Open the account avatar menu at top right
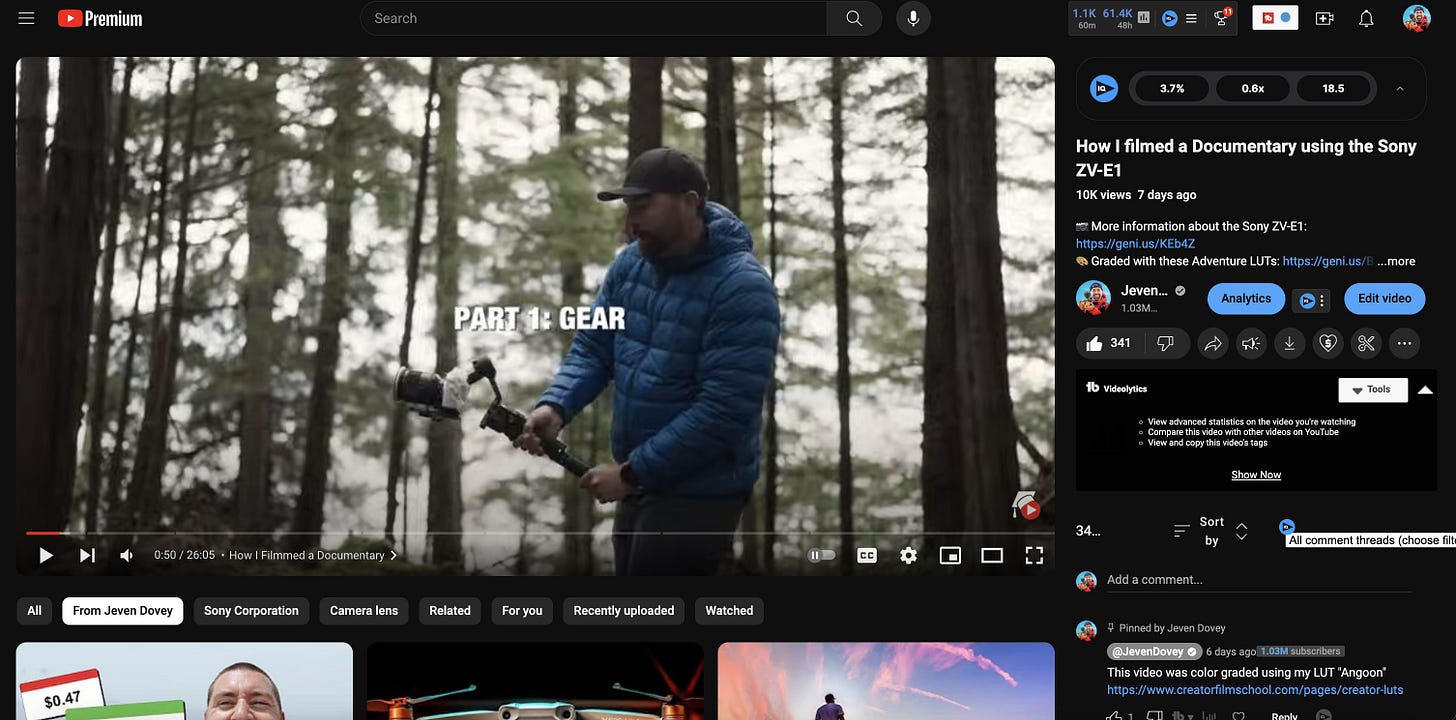The height and width of the screenshot is (720, 1456). [1416, 18]
